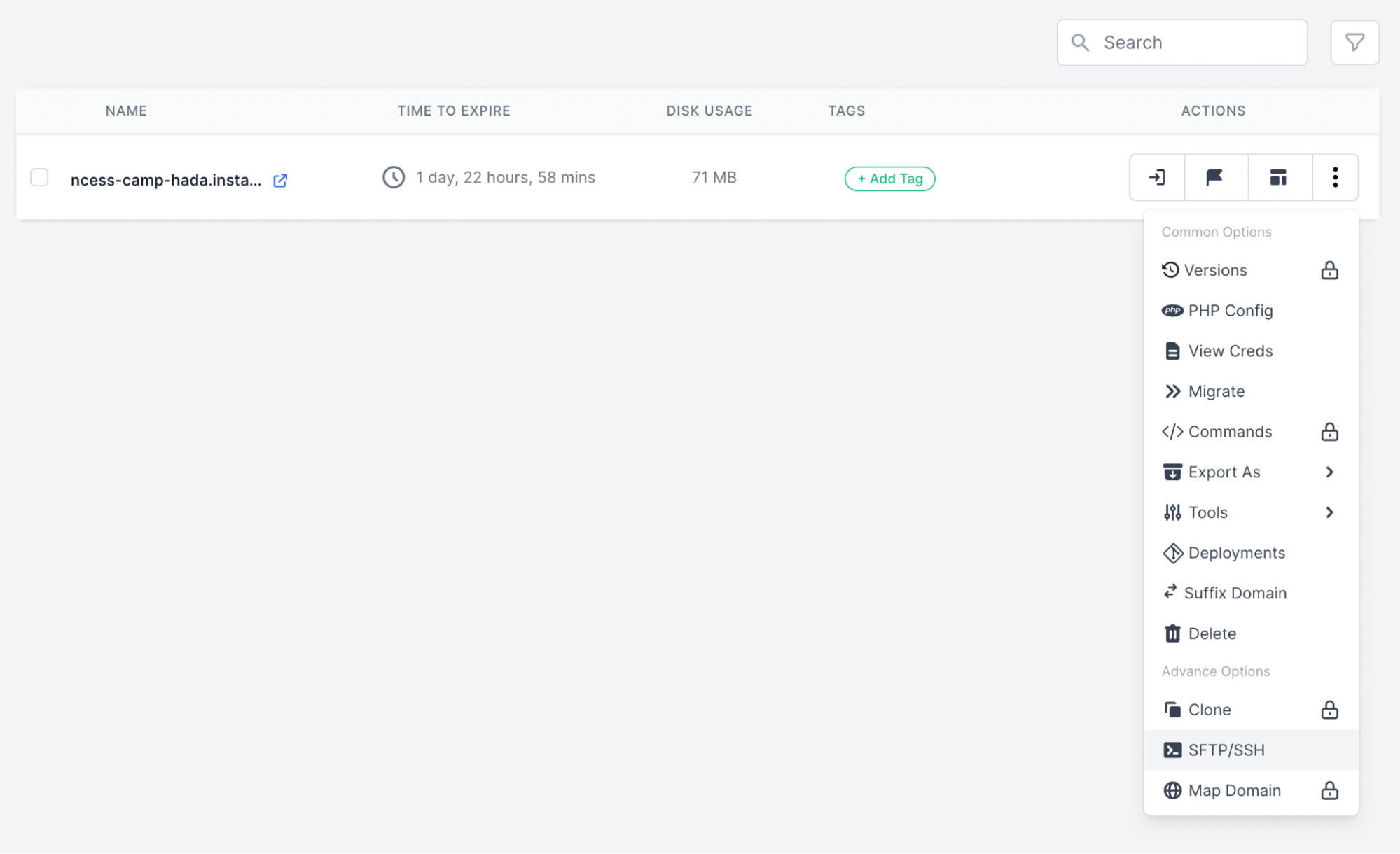Click the PHP icon in PHP Config entry
This screenshot has height=854, width=1400.
(x=1172, y=310)
